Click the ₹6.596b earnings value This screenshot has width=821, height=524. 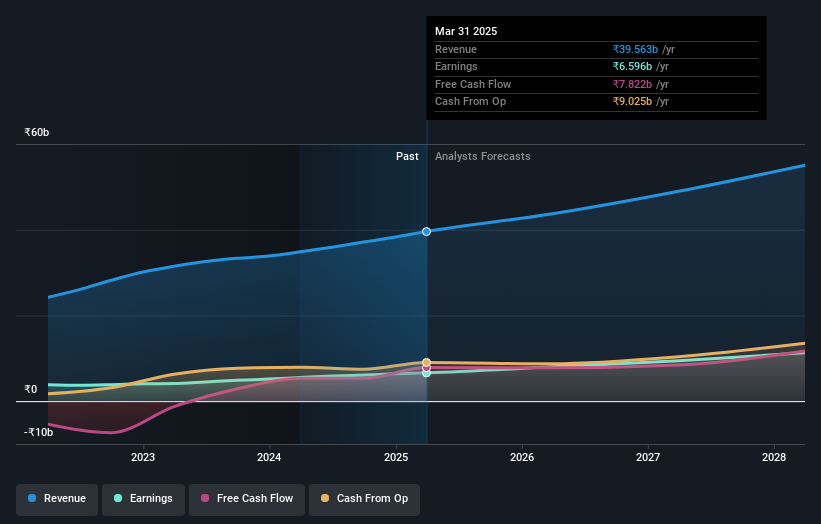click(633, 66)
